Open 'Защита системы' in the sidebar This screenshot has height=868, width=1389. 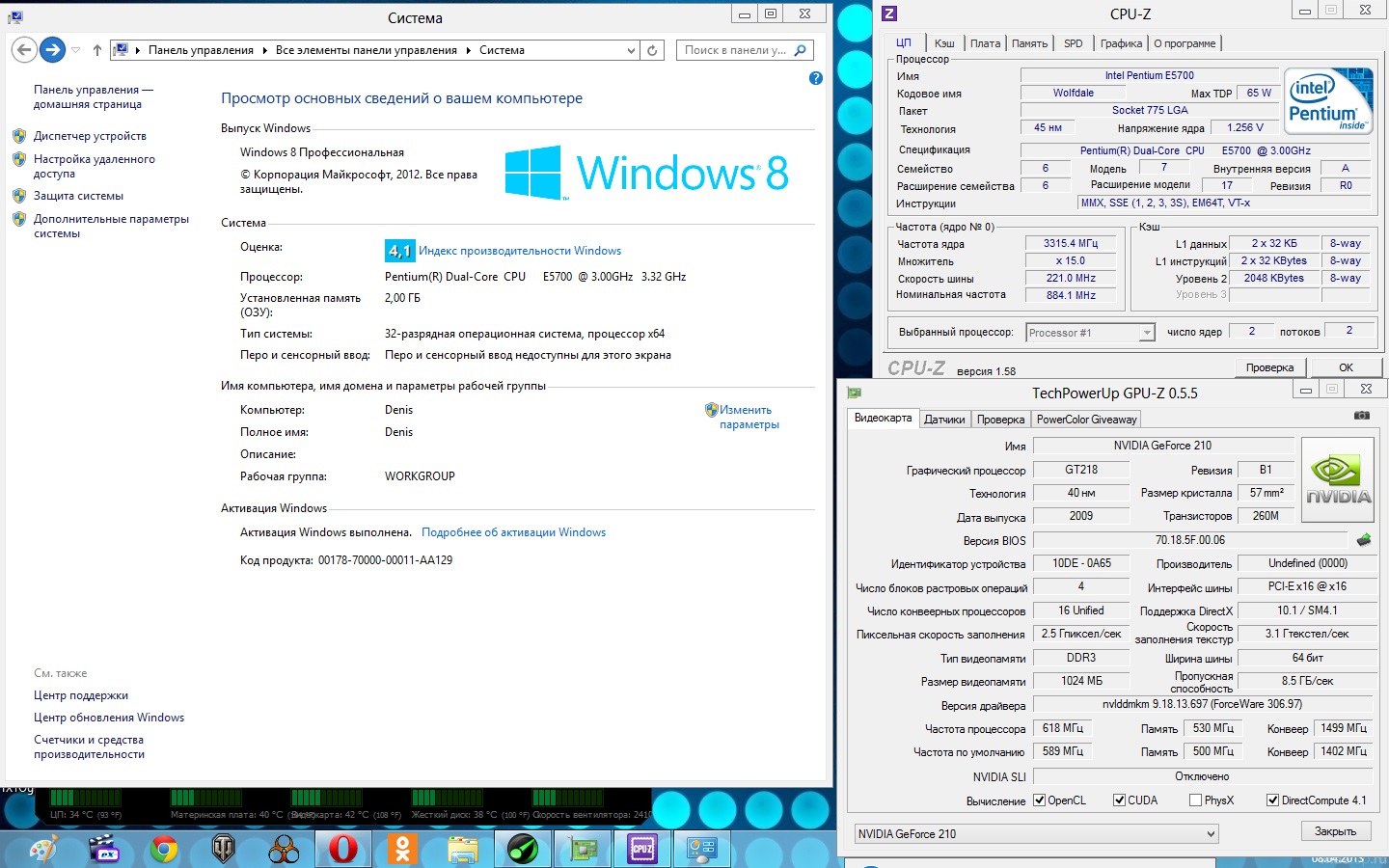pyautogui.click(x=78, y=196)
